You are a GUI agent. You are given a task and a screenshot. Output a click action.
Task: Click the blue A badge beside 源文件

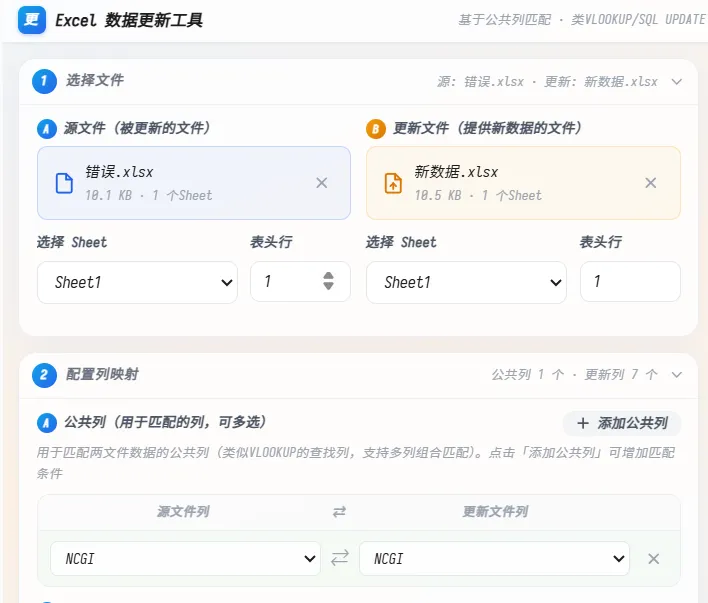pos(47,129)
